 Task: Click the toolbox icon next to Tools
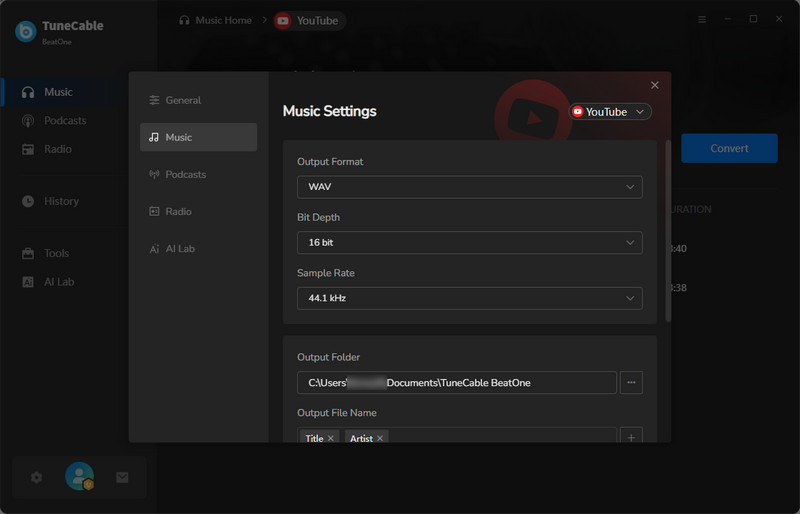28,253
